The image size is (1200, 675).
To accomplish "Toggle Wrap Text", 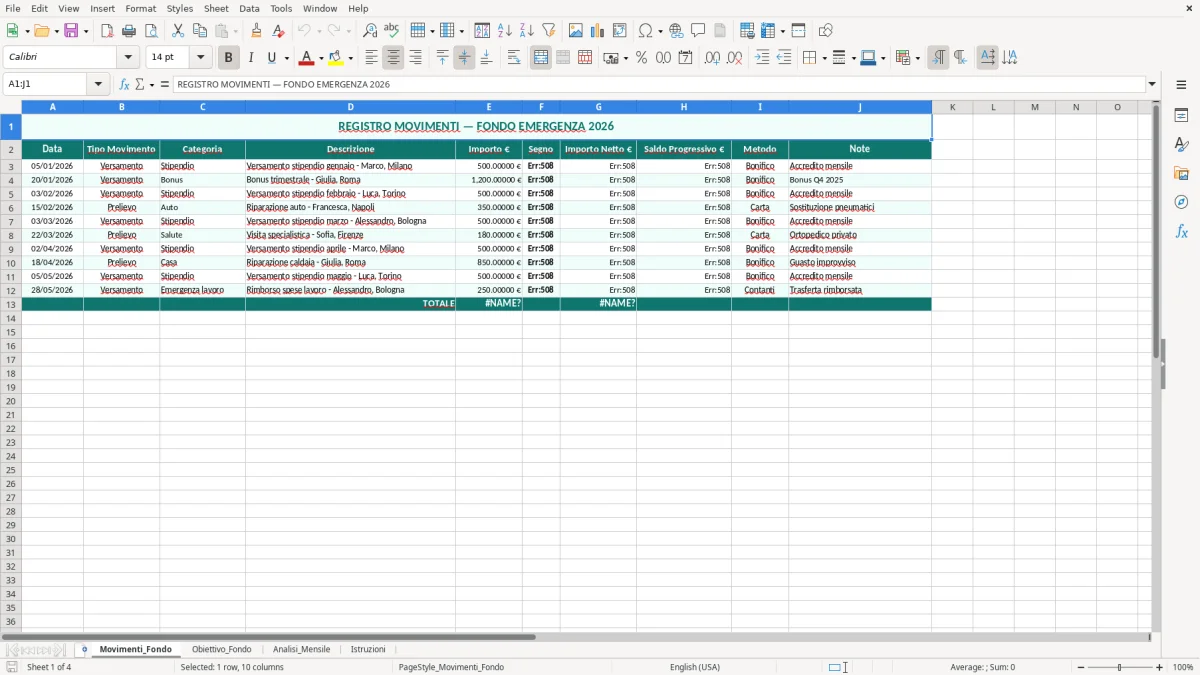I will click(x=514, y=58).
